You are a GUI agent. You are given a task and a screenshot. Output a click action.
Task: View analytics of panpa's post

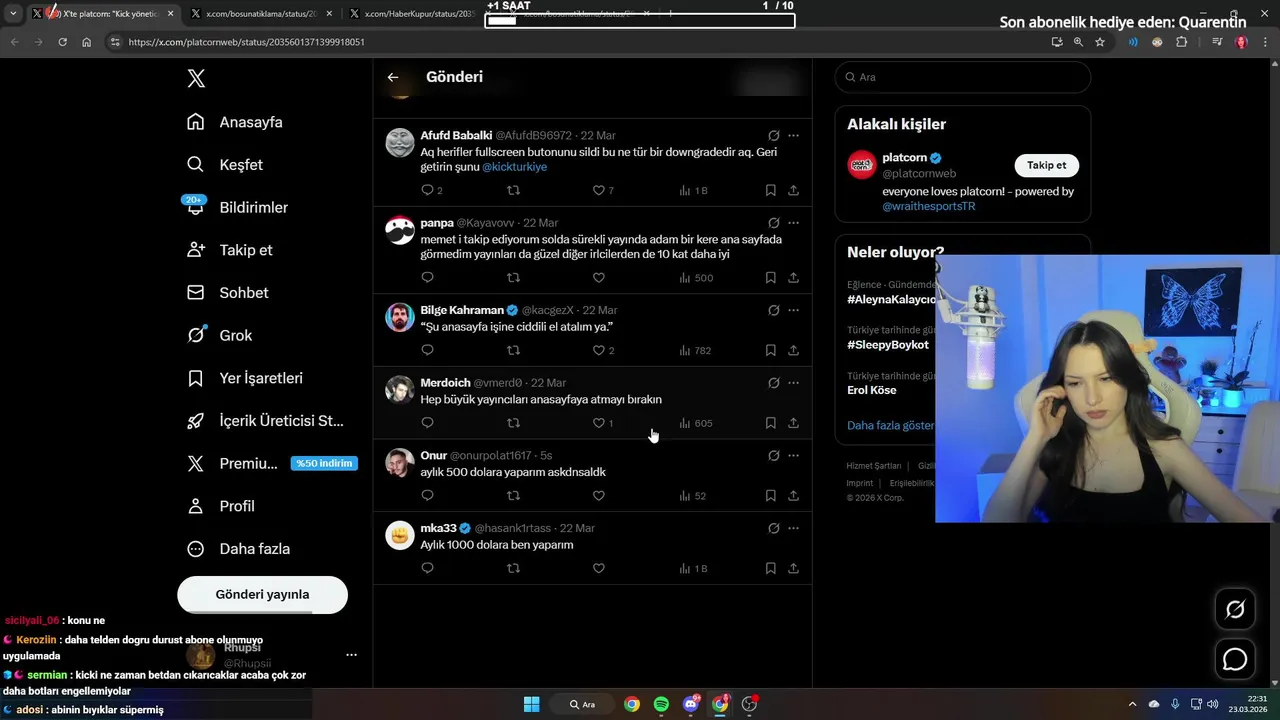click(696, 278)
